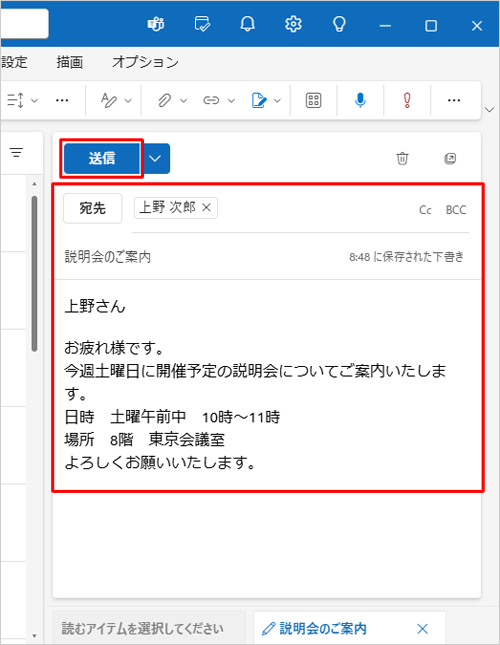Open the オプション tab
Image resolution: width=500 pixels, height=645 pixels.
click(146, 62)
